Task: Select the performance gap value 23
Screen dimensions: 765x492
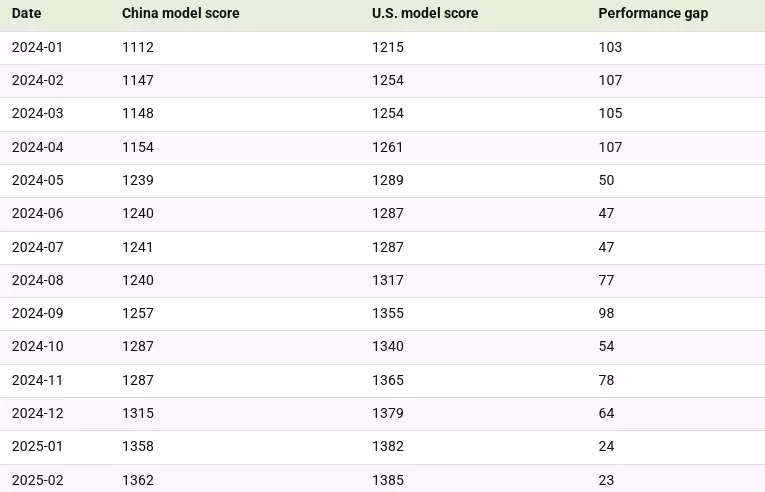Action: 606,480
